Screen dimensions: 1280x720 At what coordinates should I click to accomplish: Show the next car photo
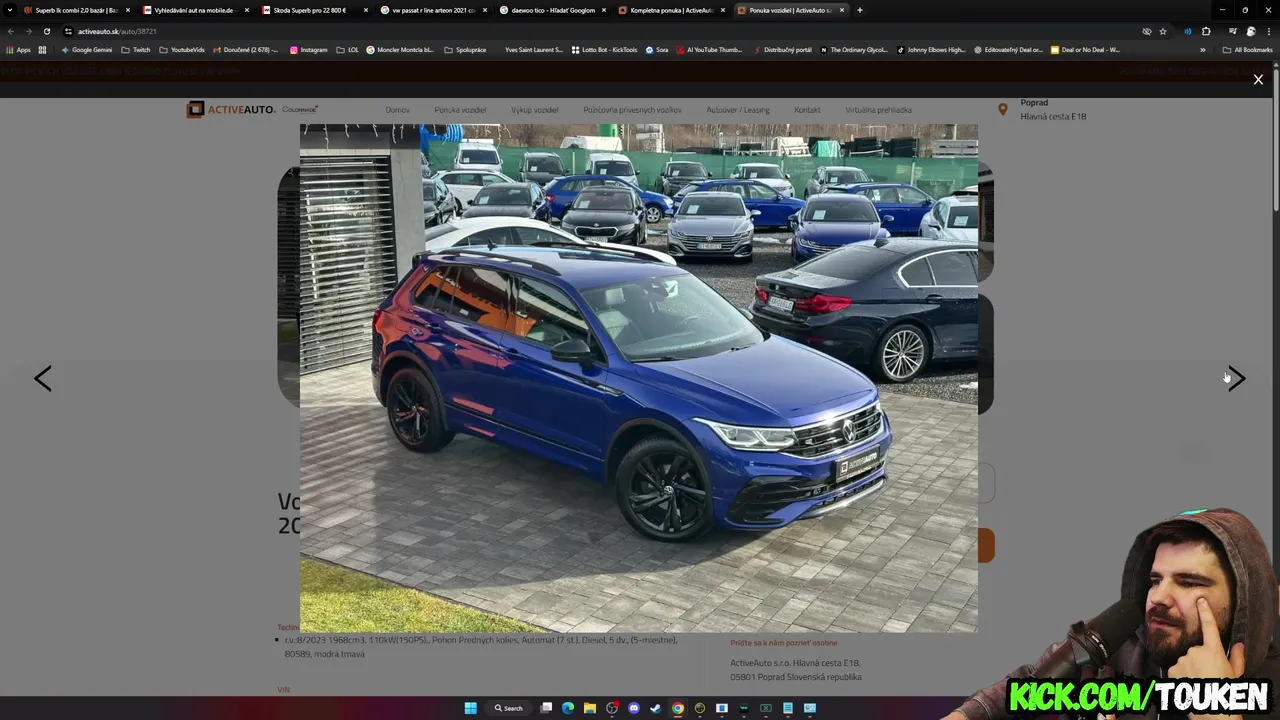[x=1237, y=378]
